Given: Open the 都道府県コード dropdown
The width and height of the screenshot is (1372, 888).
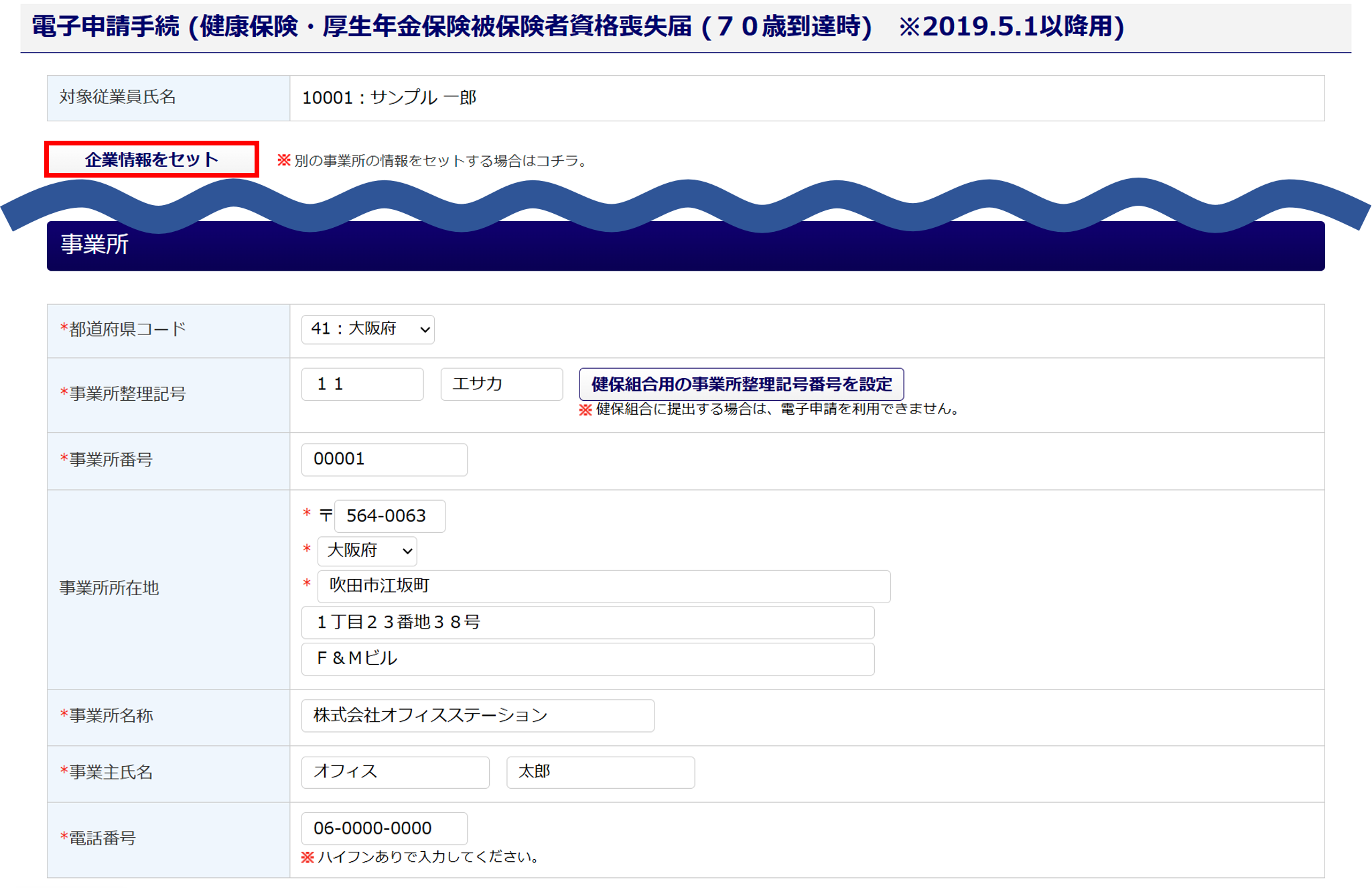Looking at the screenshot, I should pyautogui.click(x=368, y=329).
